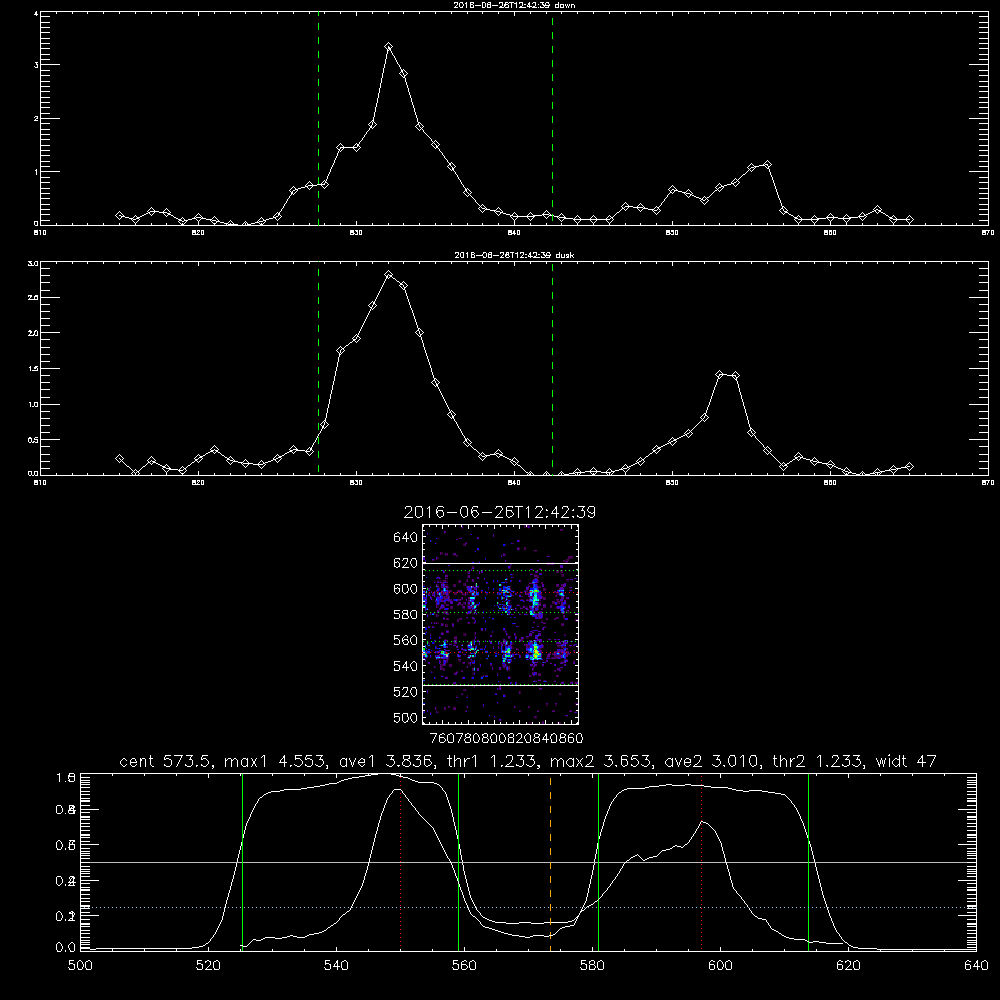Screen dimensions: 1000x1000
Task: Click the green vertical line near 525 in the bottom plot
Action: (x=242, y=862)
